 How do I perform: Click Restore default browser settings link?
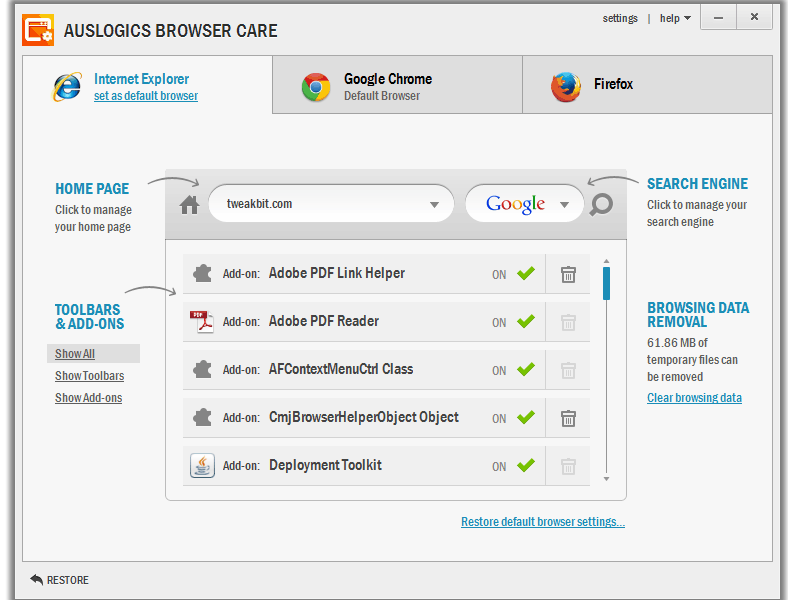point(543,521)
